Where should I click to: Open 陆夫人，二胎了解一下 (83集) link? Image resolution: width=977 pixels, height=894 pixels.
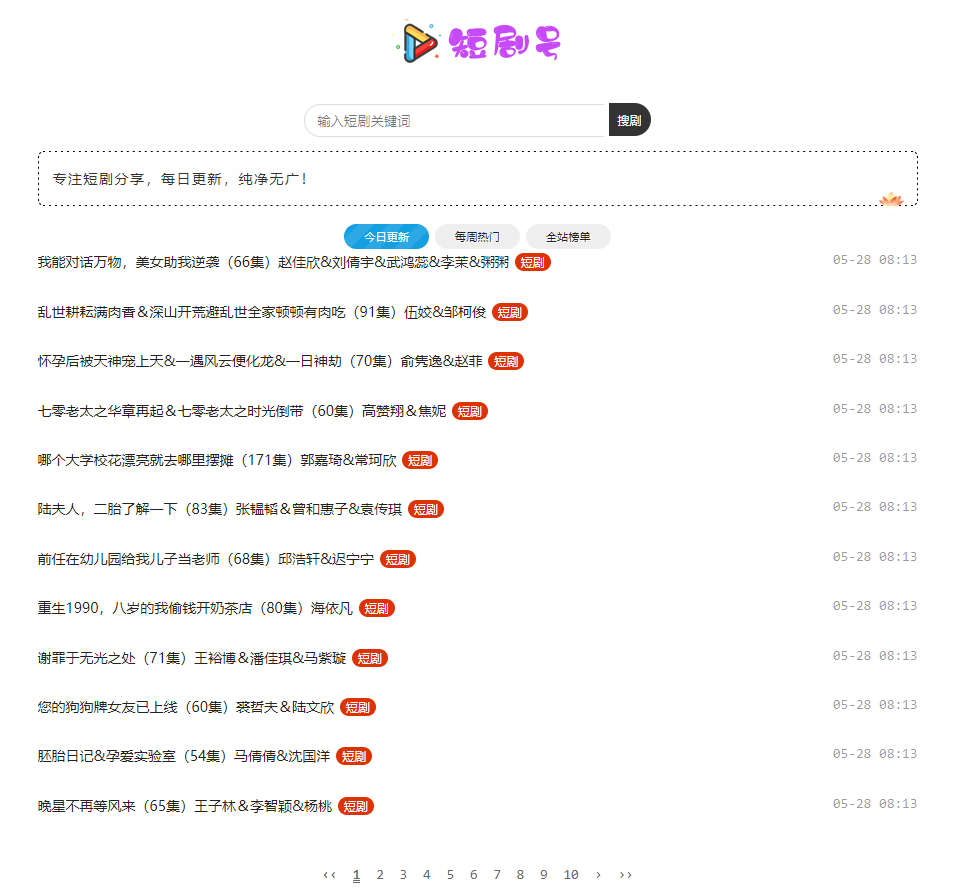(220, 510)
